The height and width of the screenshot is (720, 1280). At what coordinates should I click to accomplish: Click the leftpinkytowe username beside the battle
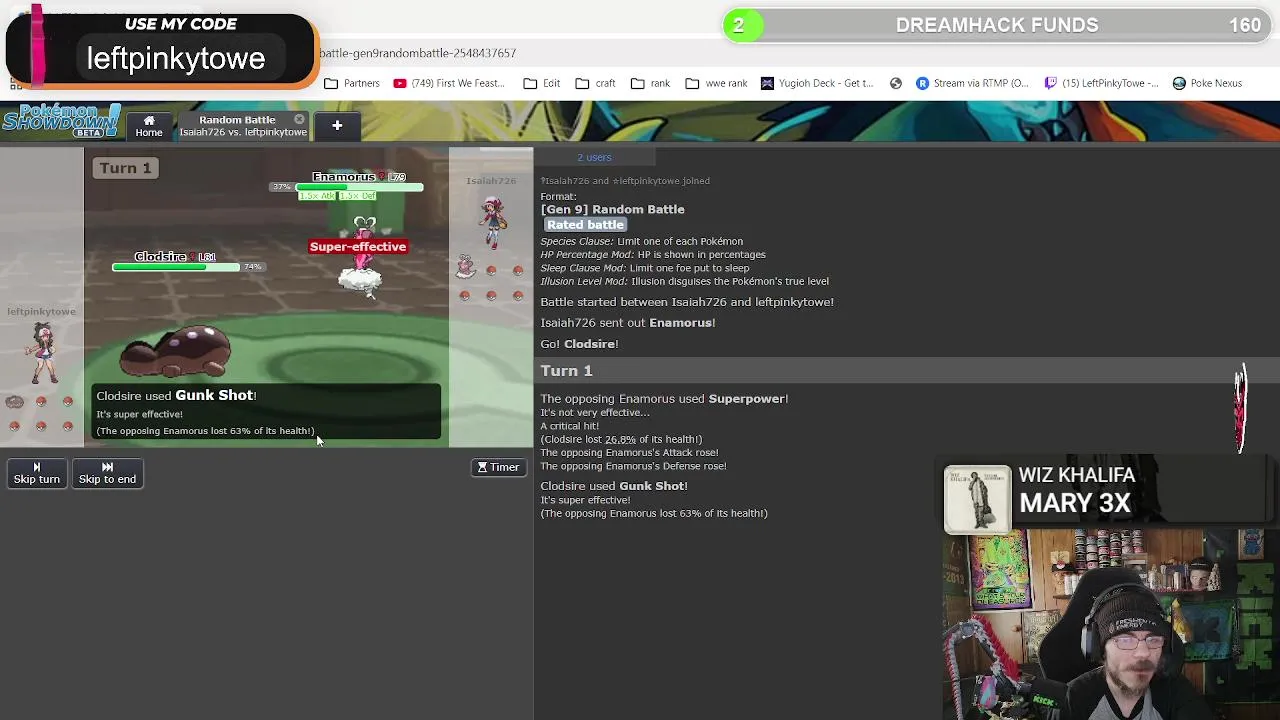42,312
